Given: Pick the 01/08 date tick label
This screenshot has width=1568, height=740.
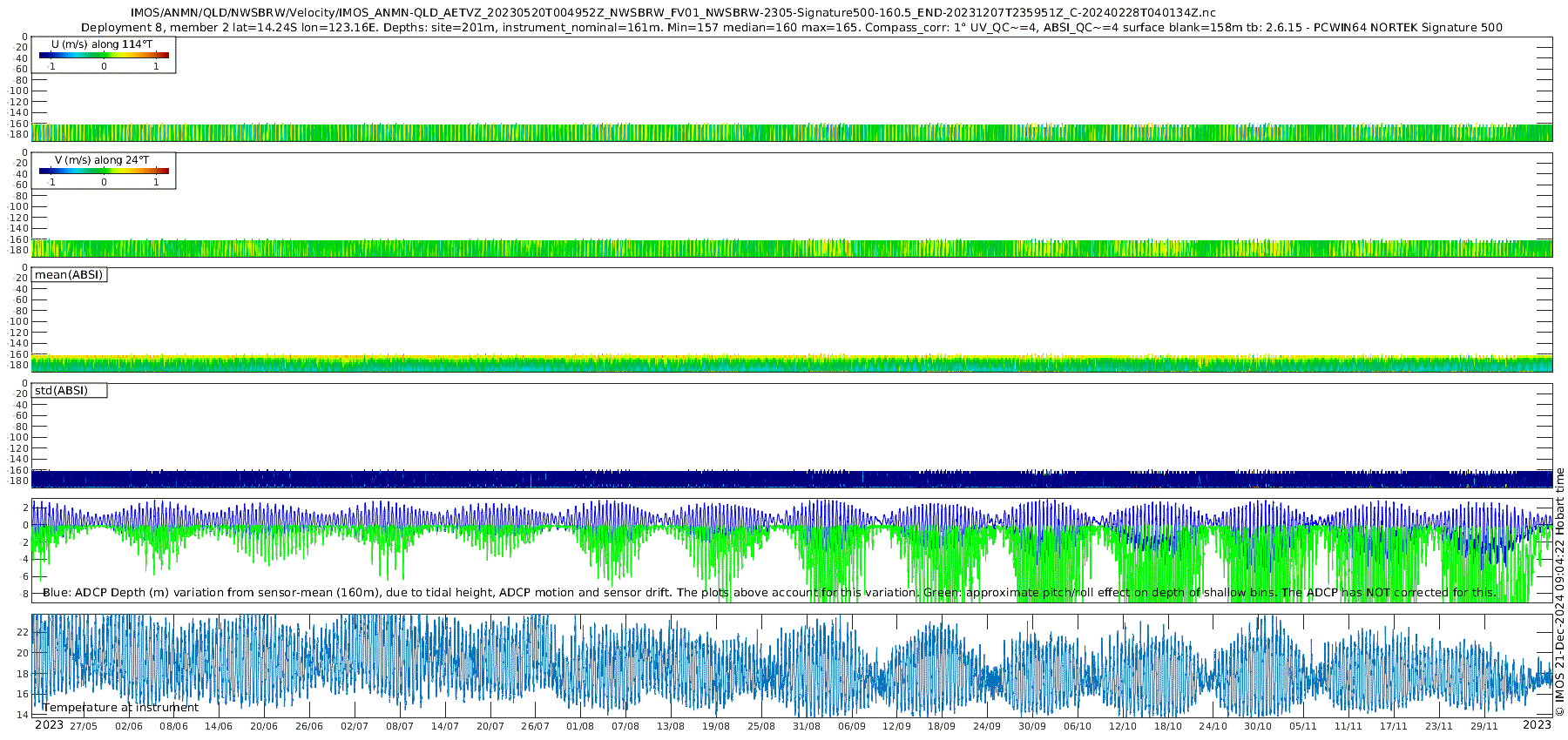Looking at the screenshot, I should click(x=580, y=727).
